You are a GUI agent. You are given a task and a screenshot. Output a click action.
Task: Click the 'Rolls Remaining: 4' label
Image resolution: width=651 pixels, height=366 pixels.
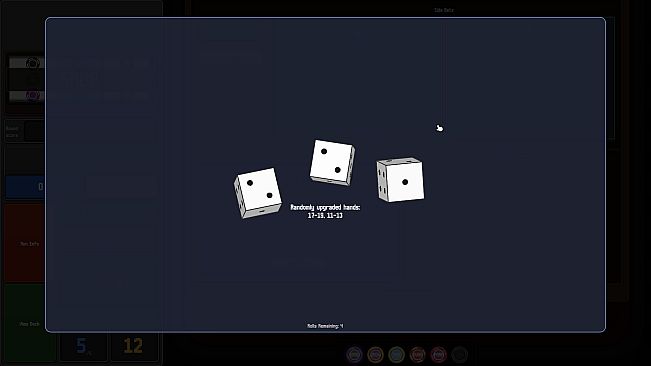tap(325, 326)
